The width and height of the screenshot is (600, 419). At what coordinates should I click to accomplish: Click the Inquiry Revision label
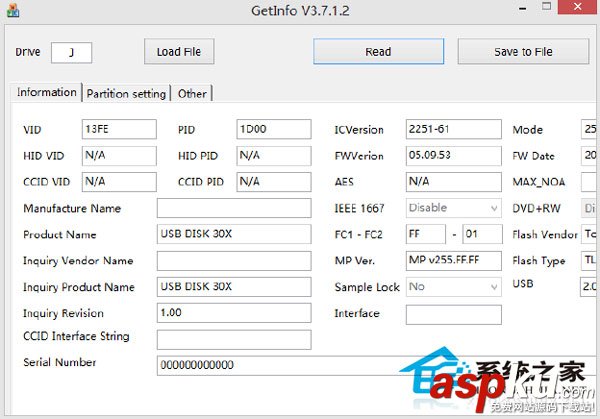click(x=64, y=313)
